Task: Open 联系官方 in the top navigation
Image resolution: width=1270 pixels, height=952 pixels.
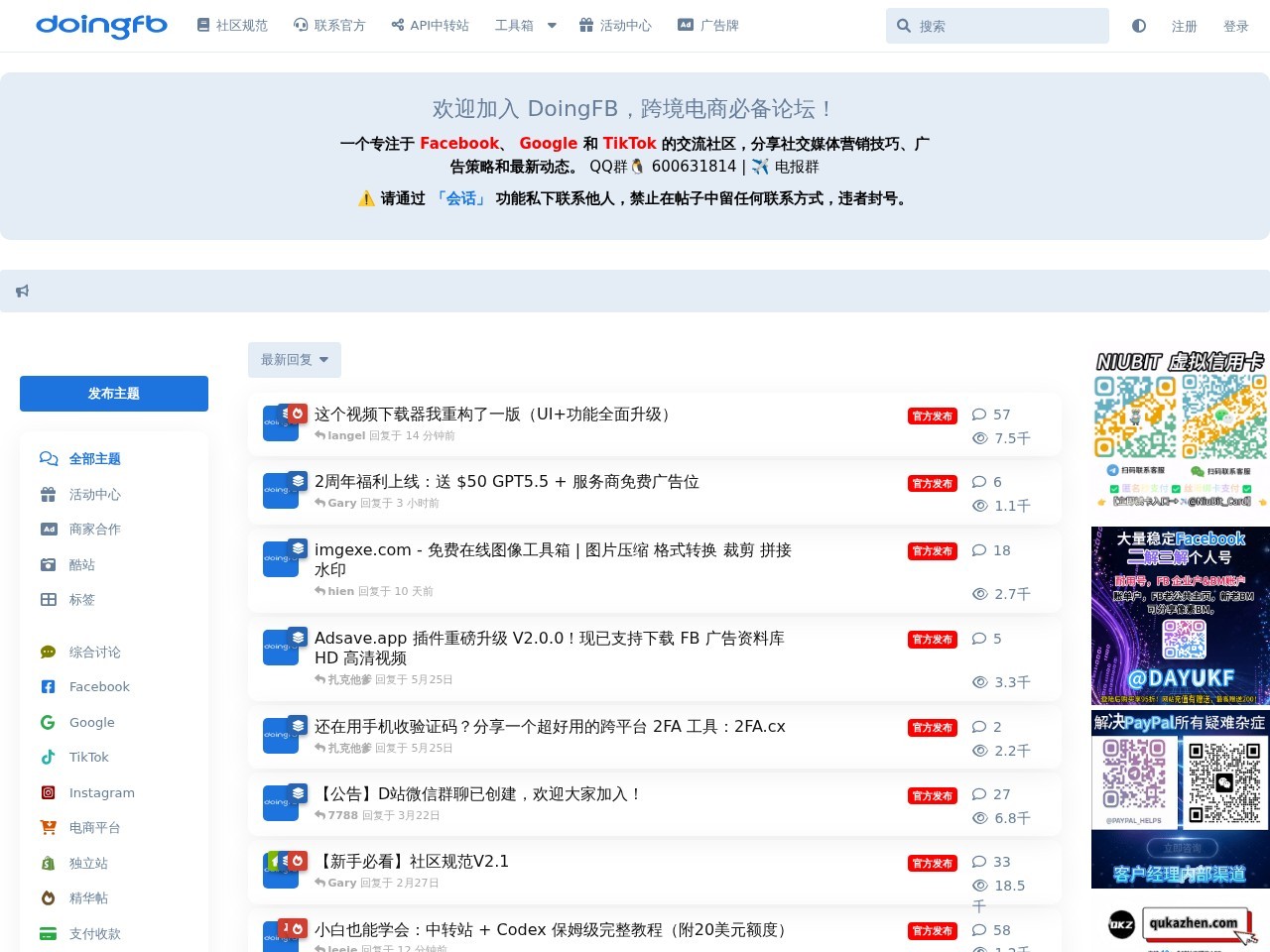Action: coord(329,26)
